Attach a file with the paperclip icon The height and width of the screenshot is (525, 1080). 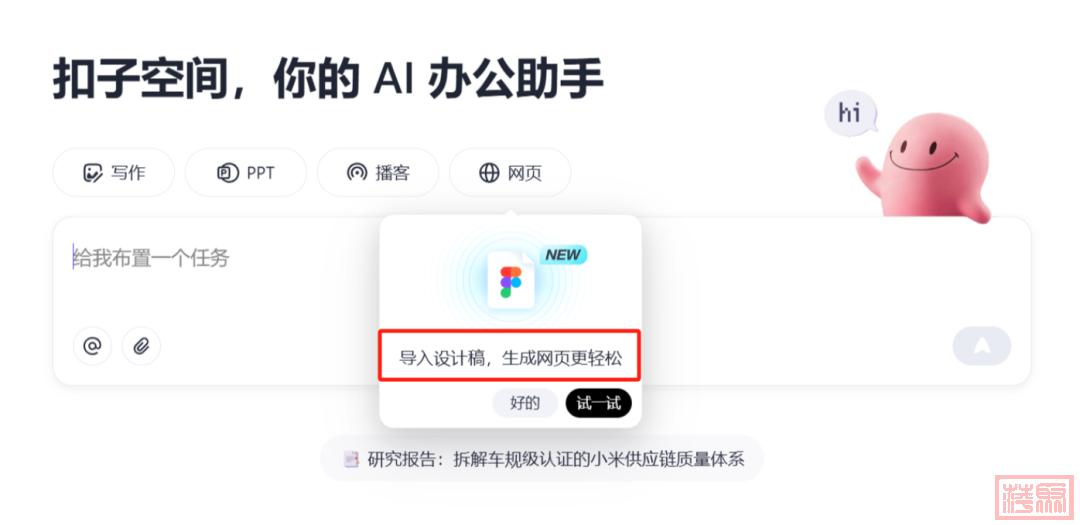[141, 346]
